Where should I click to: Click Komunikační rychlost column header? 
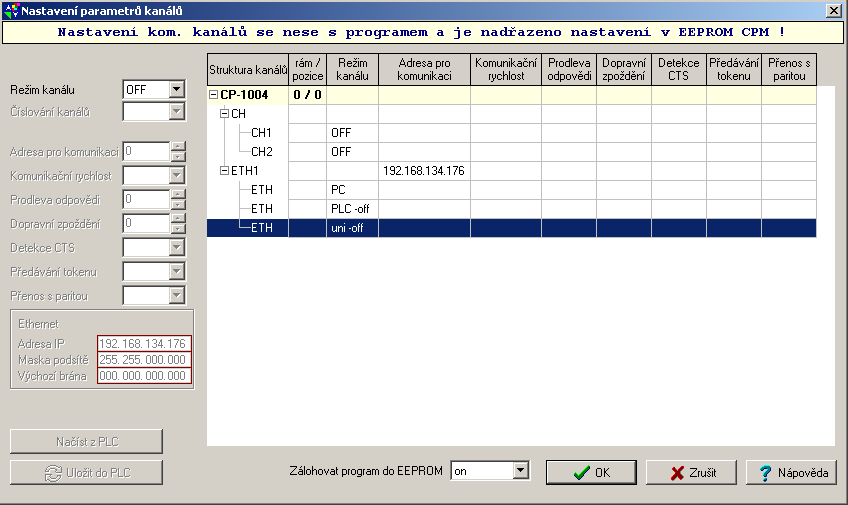point(506,69)
